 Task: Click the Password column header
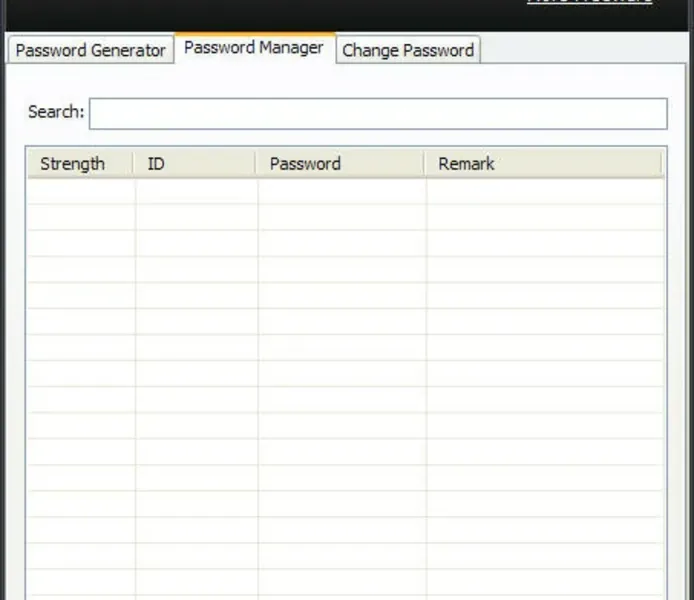(x=305, y=164)
